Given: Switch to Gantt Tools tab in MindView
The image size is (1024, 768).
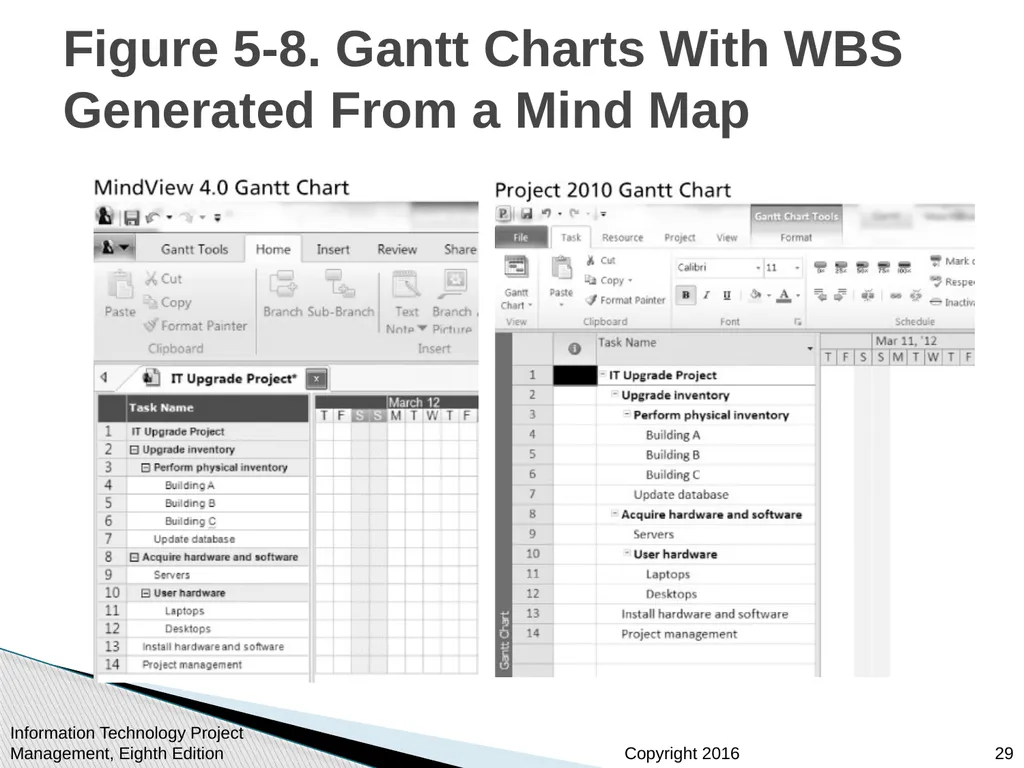Looking at the screenshot, I should [194, 249].
